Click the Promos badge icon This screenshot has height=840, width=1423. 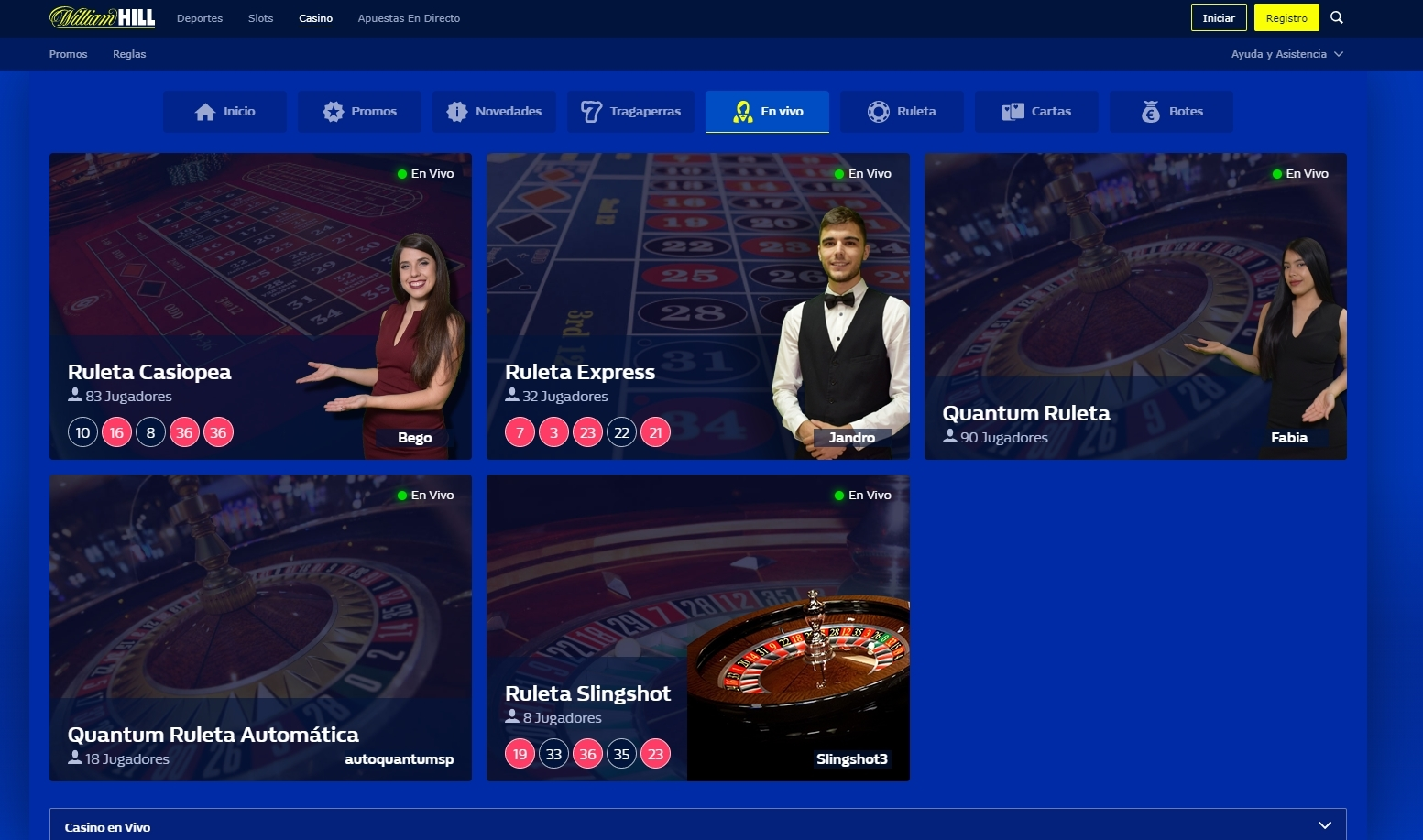click(x=333, y=112)
